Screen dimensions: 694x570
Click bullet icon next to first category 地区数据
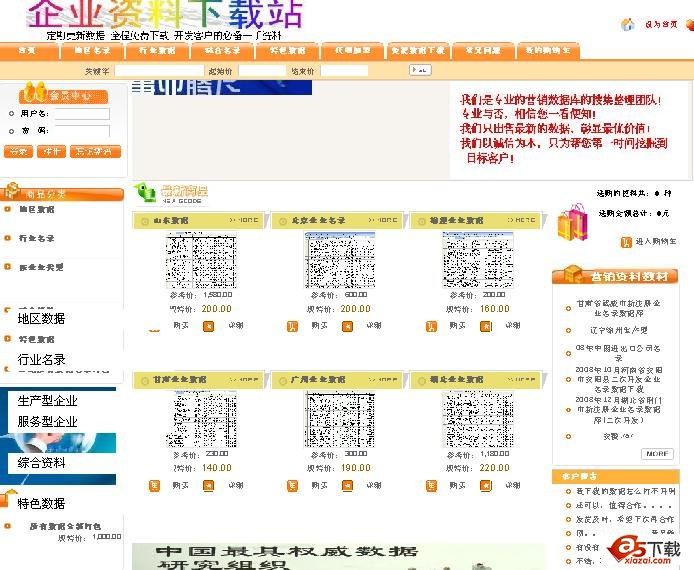(8, 209)
